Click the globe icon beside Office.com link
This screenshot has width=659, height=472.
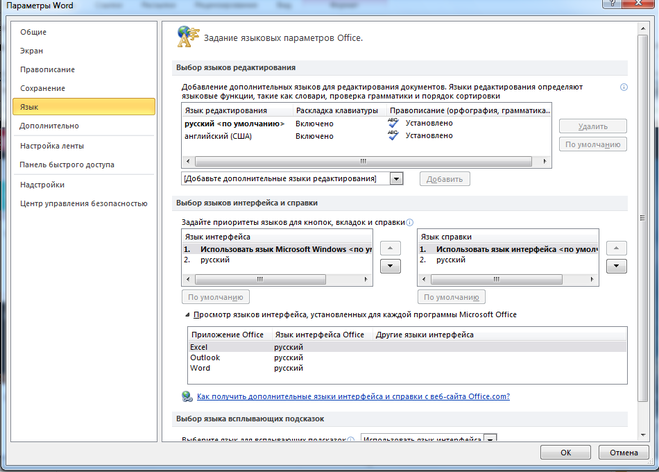coord(188,396)
